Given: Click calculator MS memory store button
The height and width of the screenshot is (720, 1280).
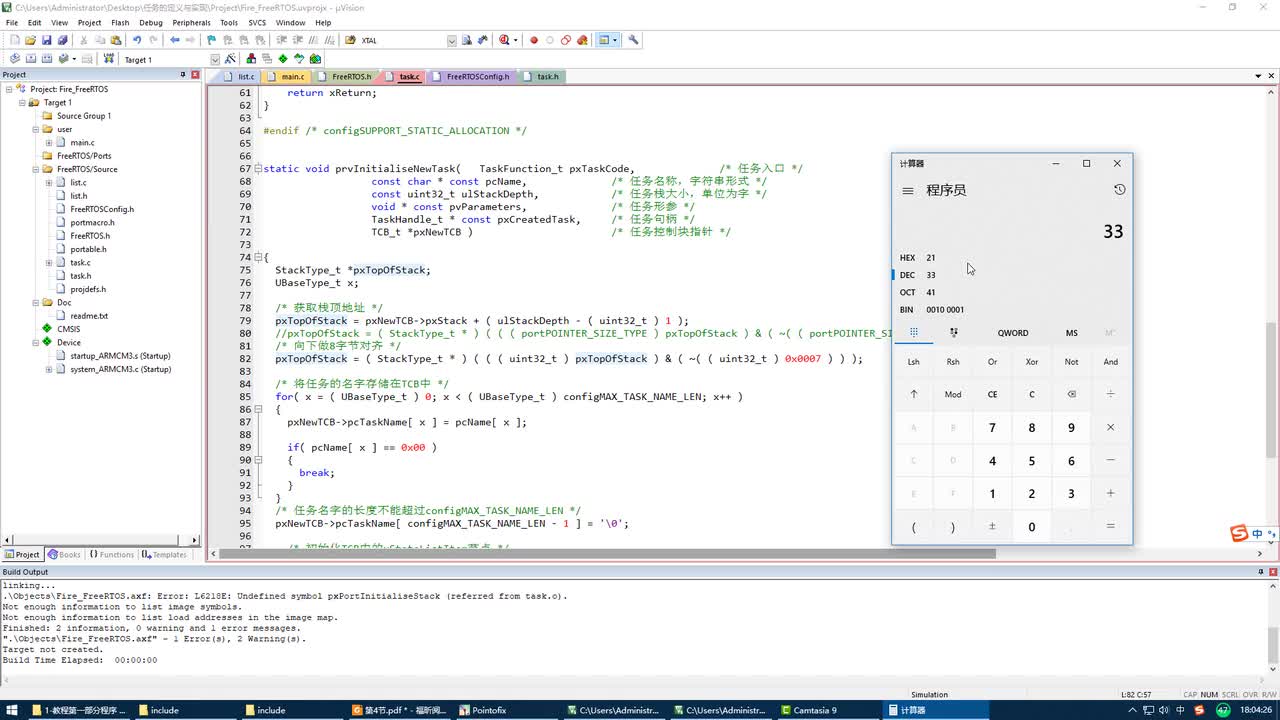Looking at the screenshot, I should (1072, 333).
